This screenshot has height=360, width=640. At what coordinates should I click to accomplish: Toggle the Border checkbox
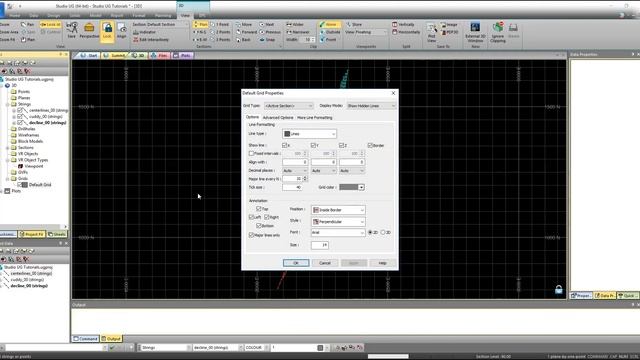[x=370, y=145]
